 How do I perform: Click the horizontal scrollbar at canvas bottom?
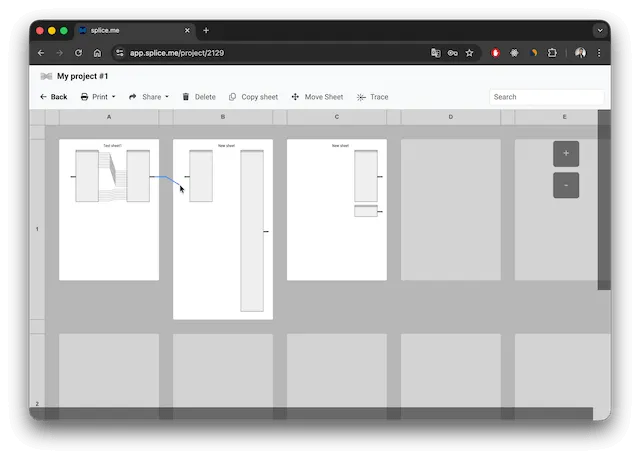(311, 413)
